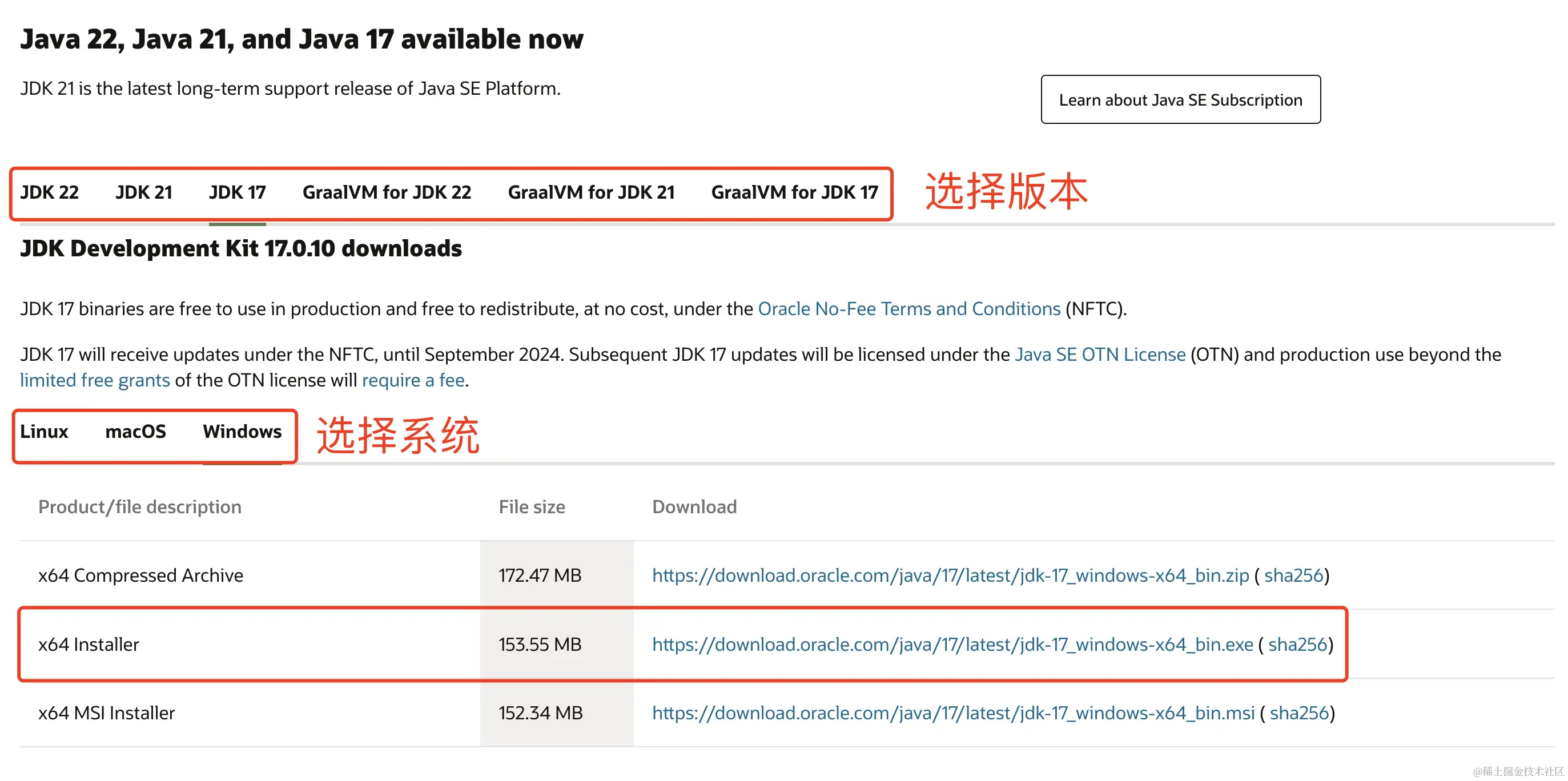
Task: Click JDK Development Kit 17.0.10 downloads heading
Action: pos(241,248)
